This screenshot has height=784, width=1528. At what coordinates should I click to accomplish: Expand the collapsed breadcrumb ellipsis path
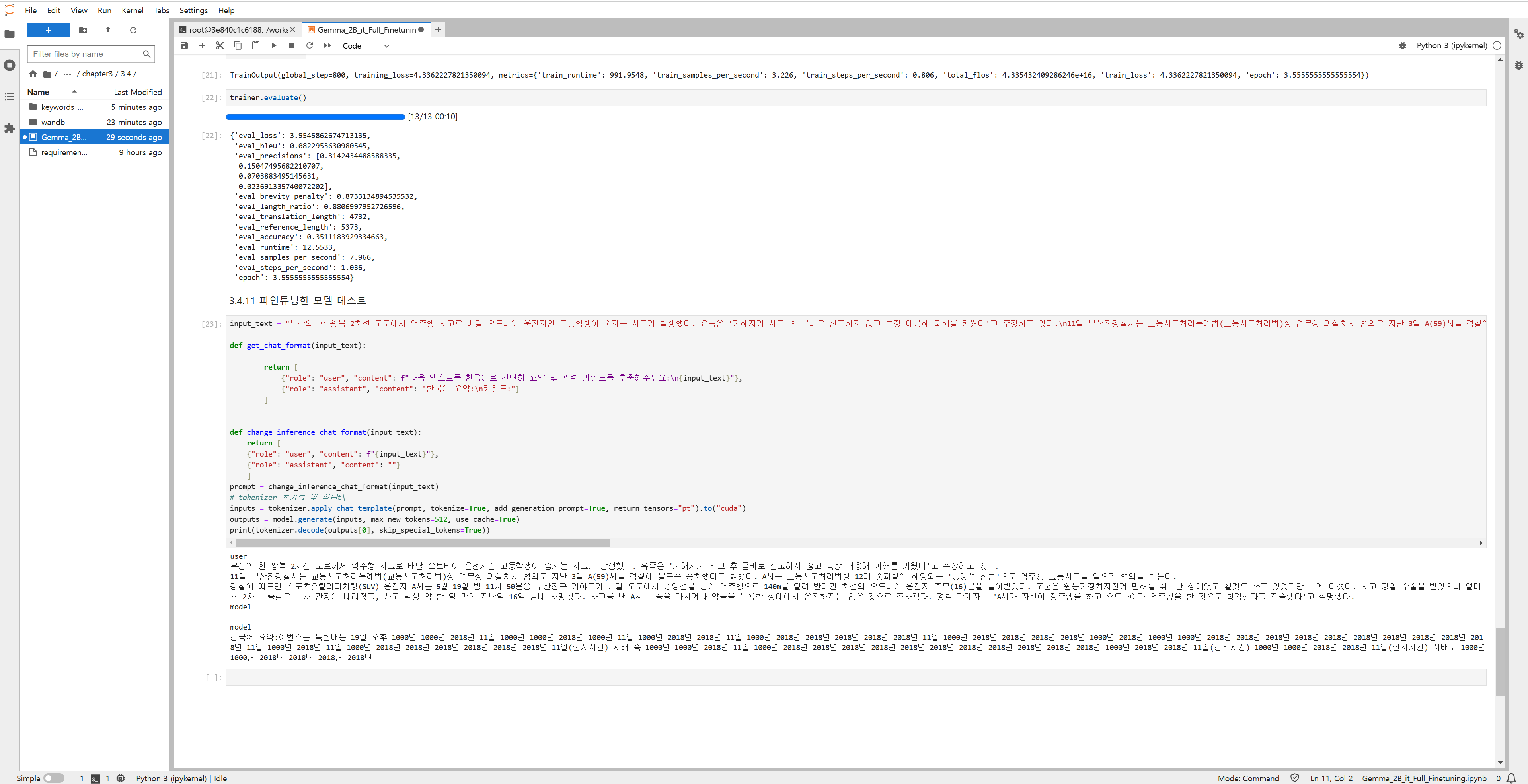[x=67, y=74]
